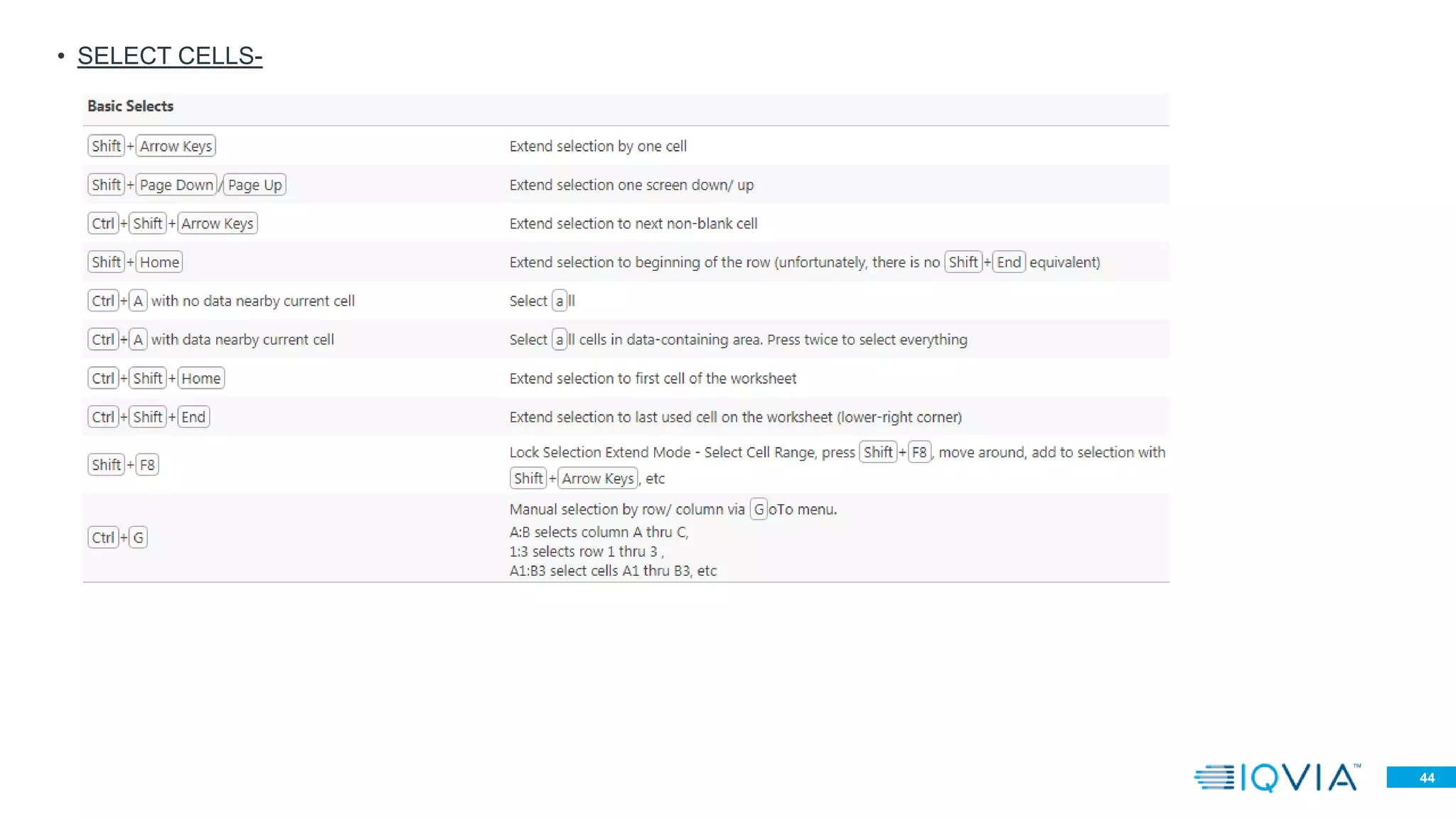Click the Arrow Keys keycap in first row
1456x819 pixels.
[x=176, y=146]
